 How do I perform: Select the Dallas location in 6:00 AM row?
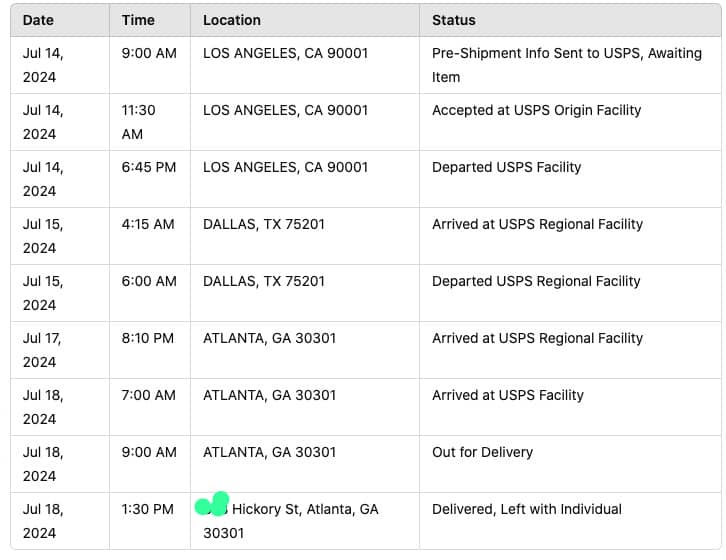tap(263, 281)
